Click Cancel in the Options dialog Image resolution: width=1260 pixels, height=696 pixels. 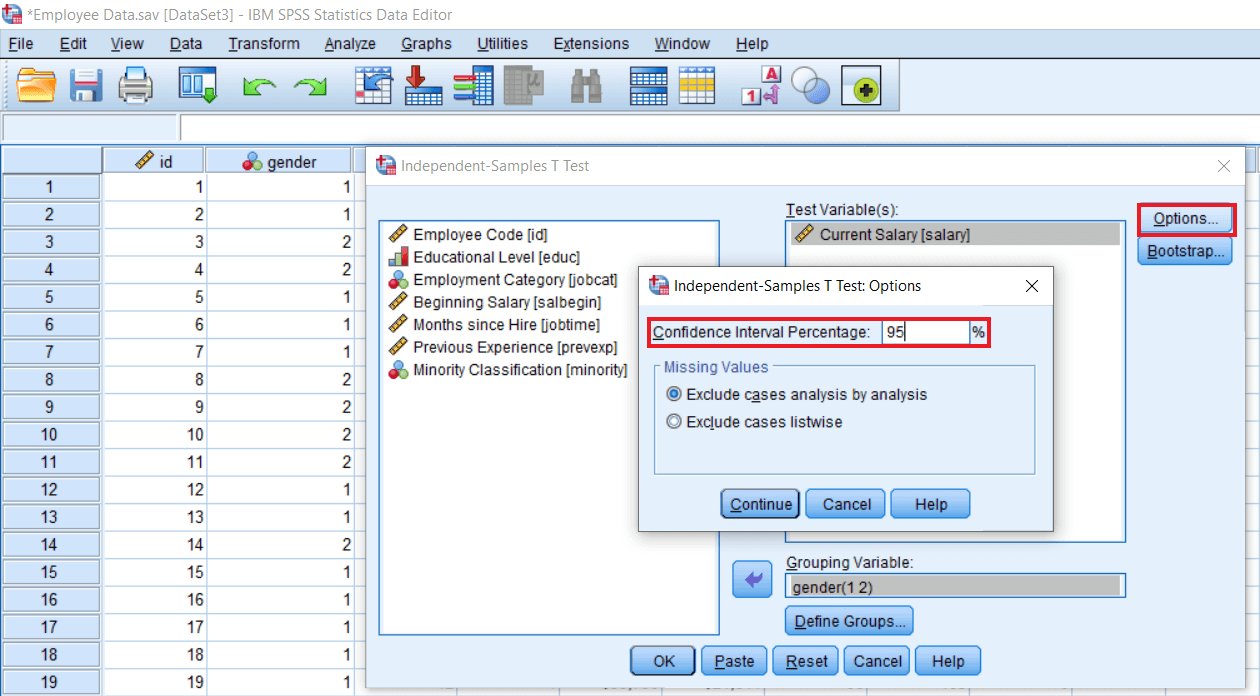[x=846, y=504]
